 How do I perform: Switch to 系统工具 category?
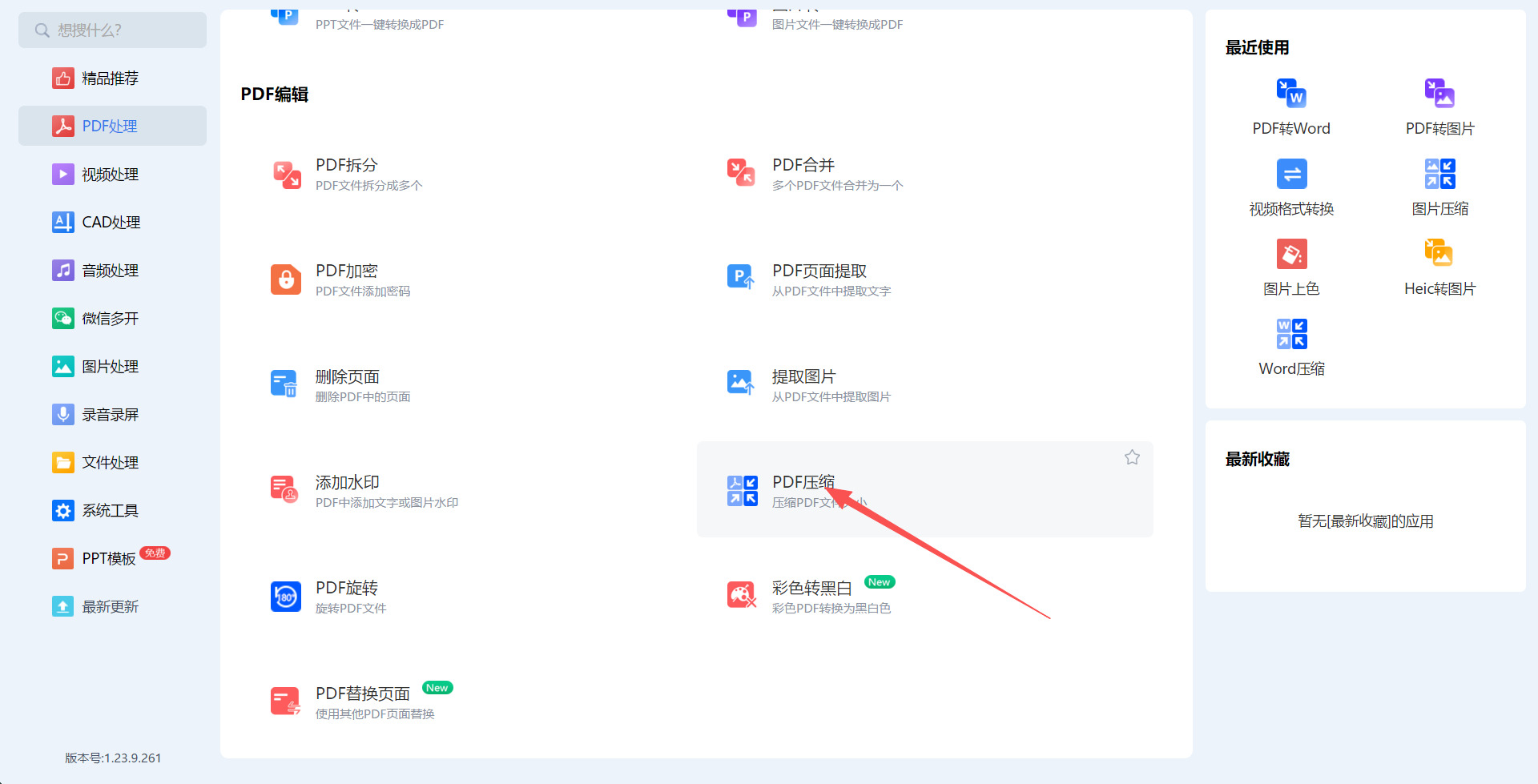112,511
